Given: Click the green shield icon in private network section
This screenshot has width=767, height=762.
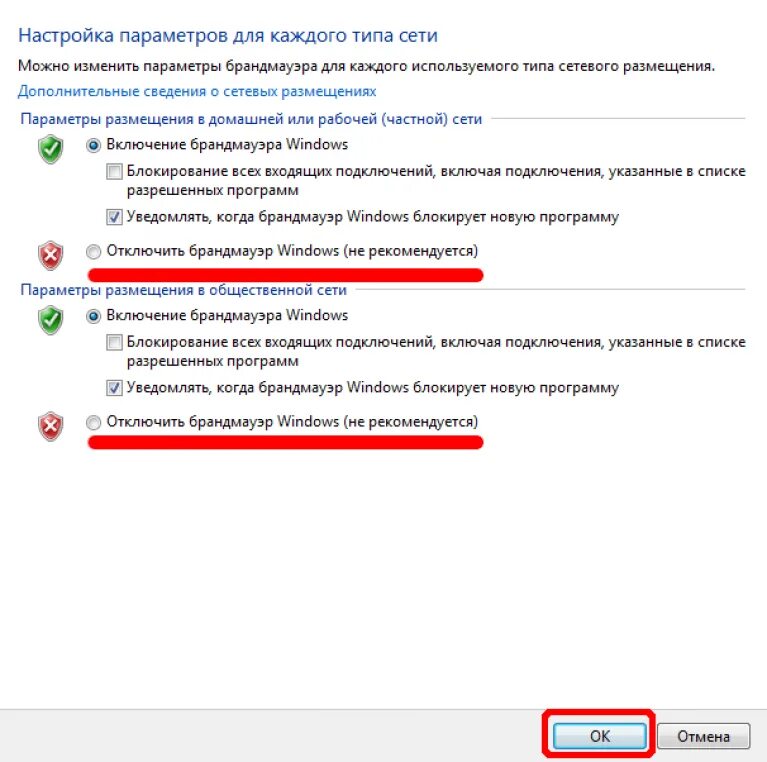Looking at the screenshot, I should [50, 149].
